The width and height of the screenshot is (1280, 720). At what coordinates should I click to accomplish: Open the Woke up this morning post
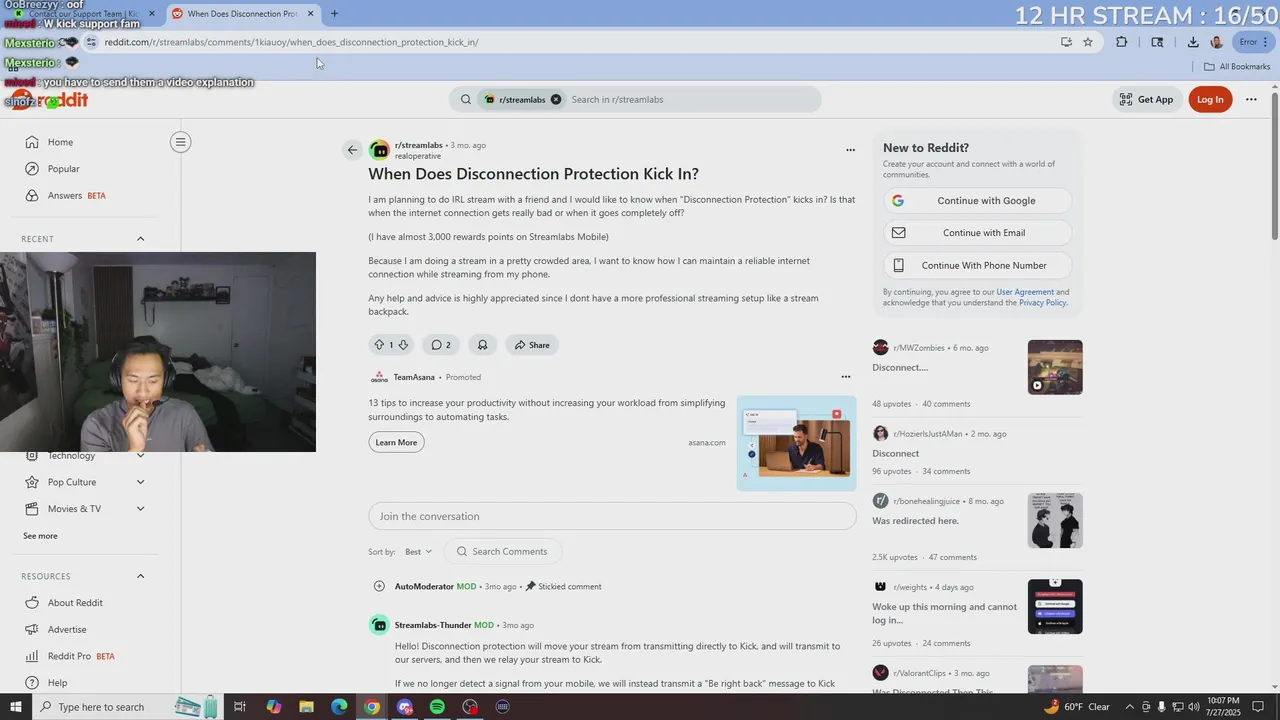tap(944, 613)
